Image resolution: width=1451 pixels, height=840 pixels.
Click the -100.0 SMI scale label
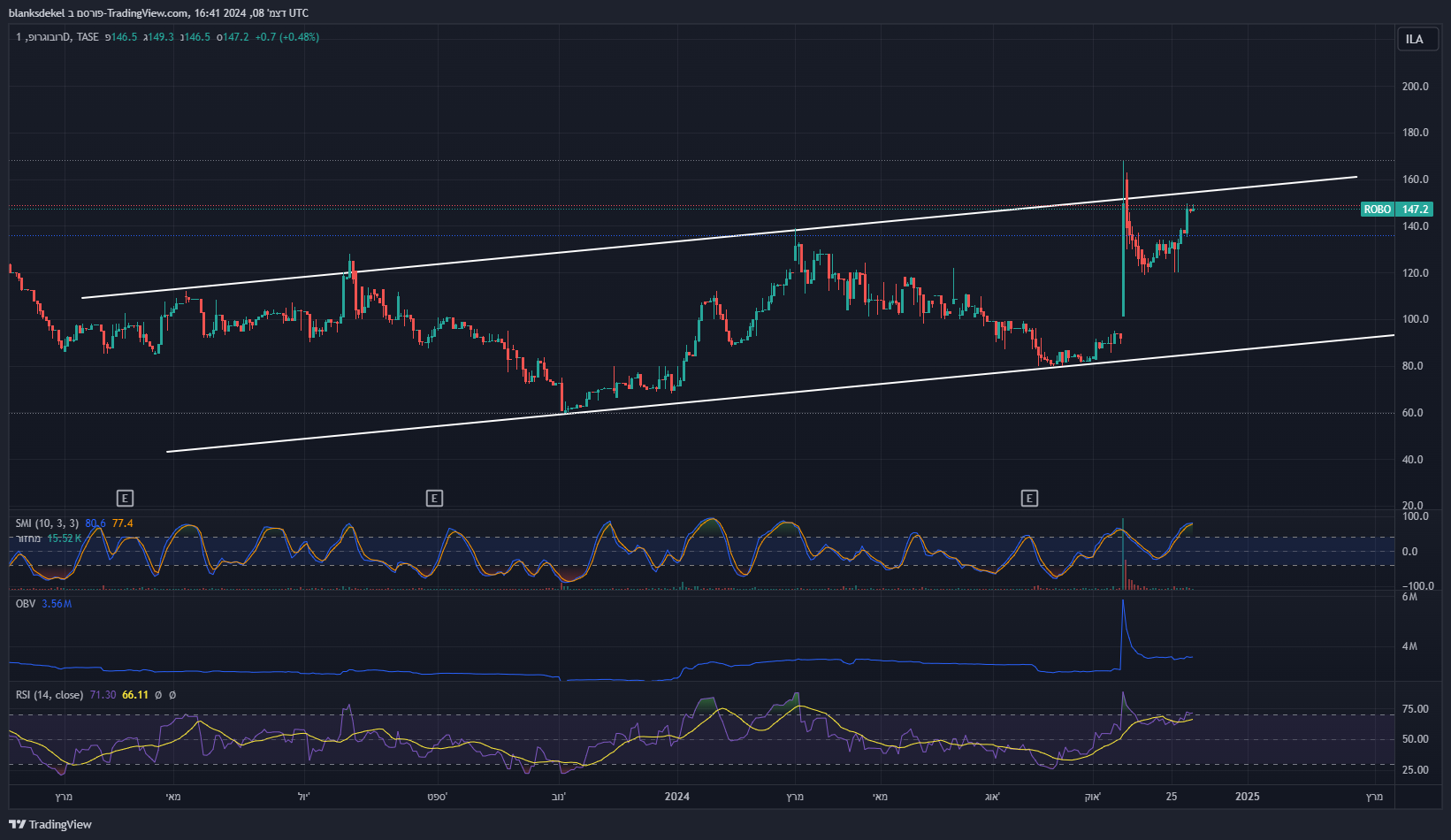click(1418, 586)
